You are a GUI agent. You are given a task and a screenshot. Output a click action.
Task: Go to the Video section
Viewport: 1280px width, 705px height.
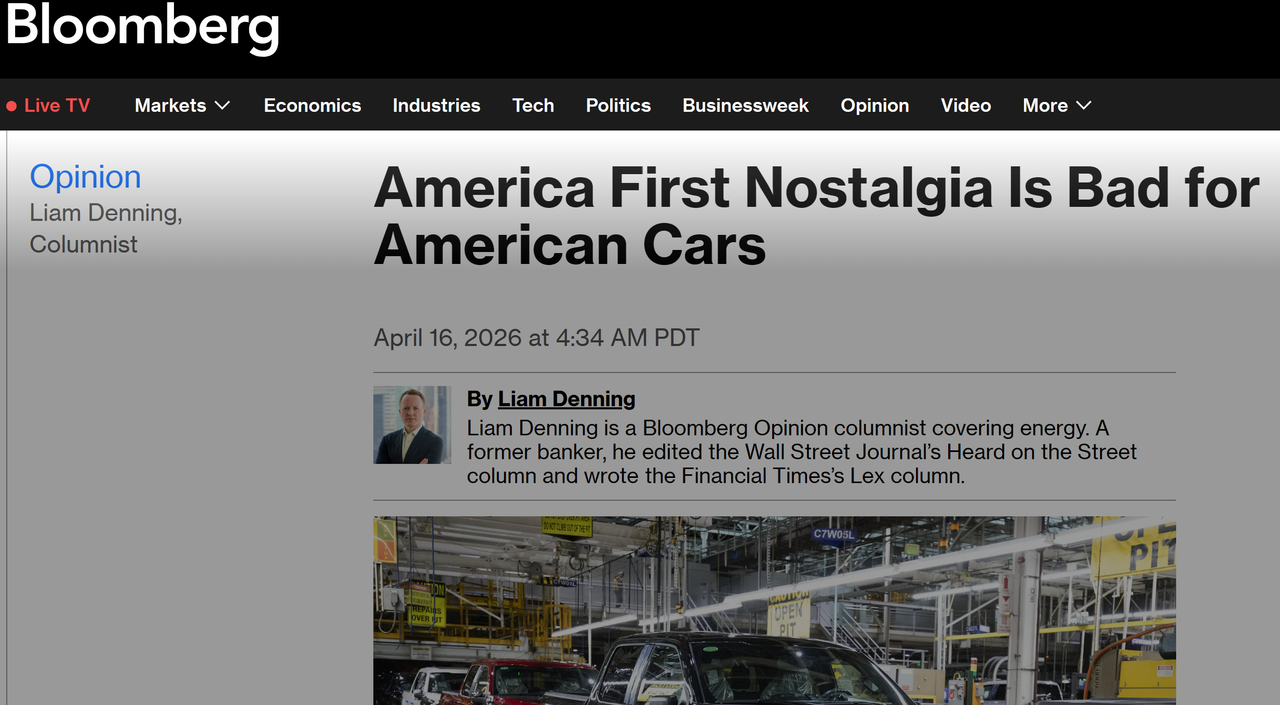coord(966,105)
